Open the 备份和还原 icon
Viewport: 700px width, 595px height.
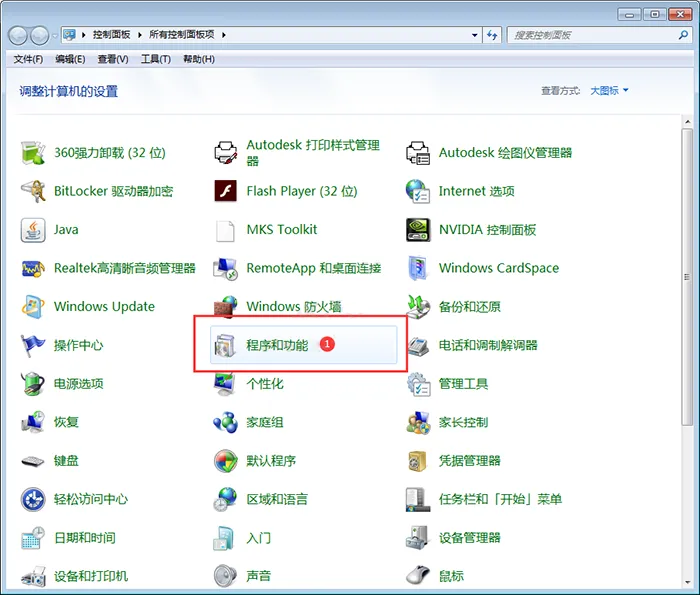tap(418, 307)
